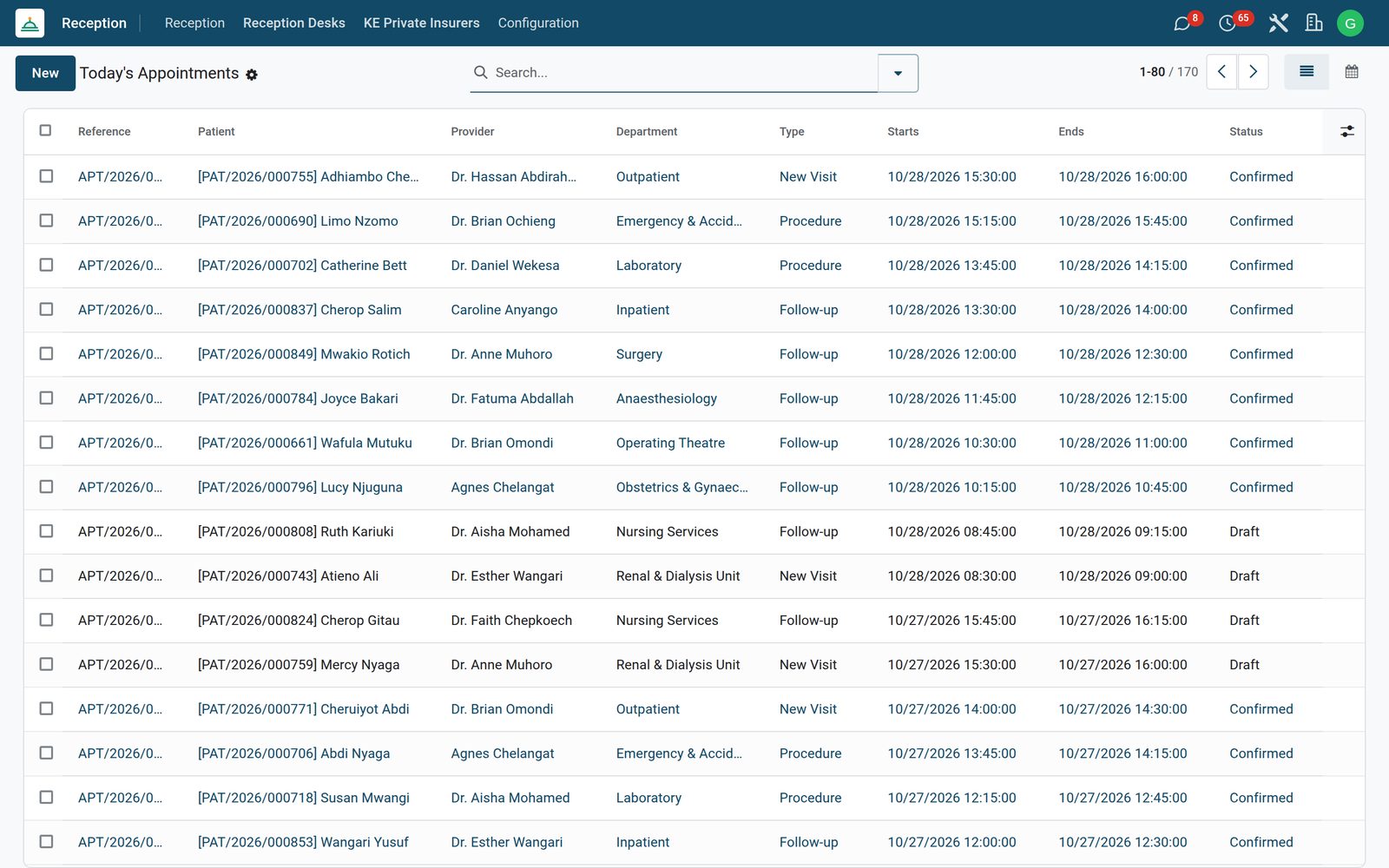Check the Wangari Yusuf row checkbox

46,842
